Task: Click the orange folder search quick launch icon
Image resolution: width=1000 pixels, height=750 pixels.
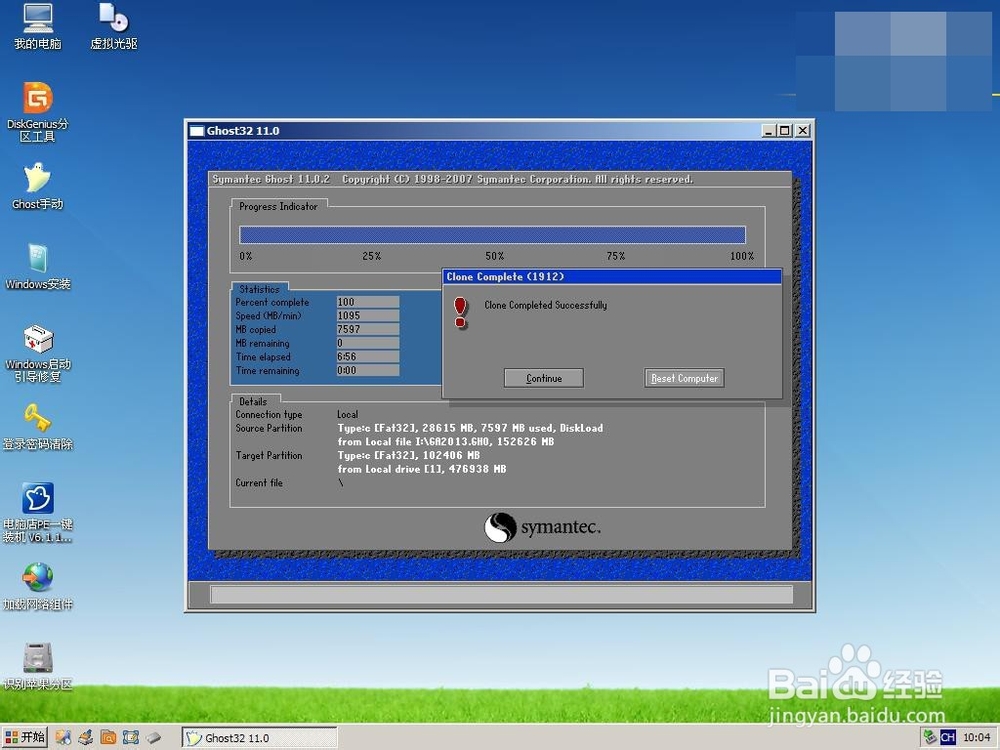Action: (108, 738)
